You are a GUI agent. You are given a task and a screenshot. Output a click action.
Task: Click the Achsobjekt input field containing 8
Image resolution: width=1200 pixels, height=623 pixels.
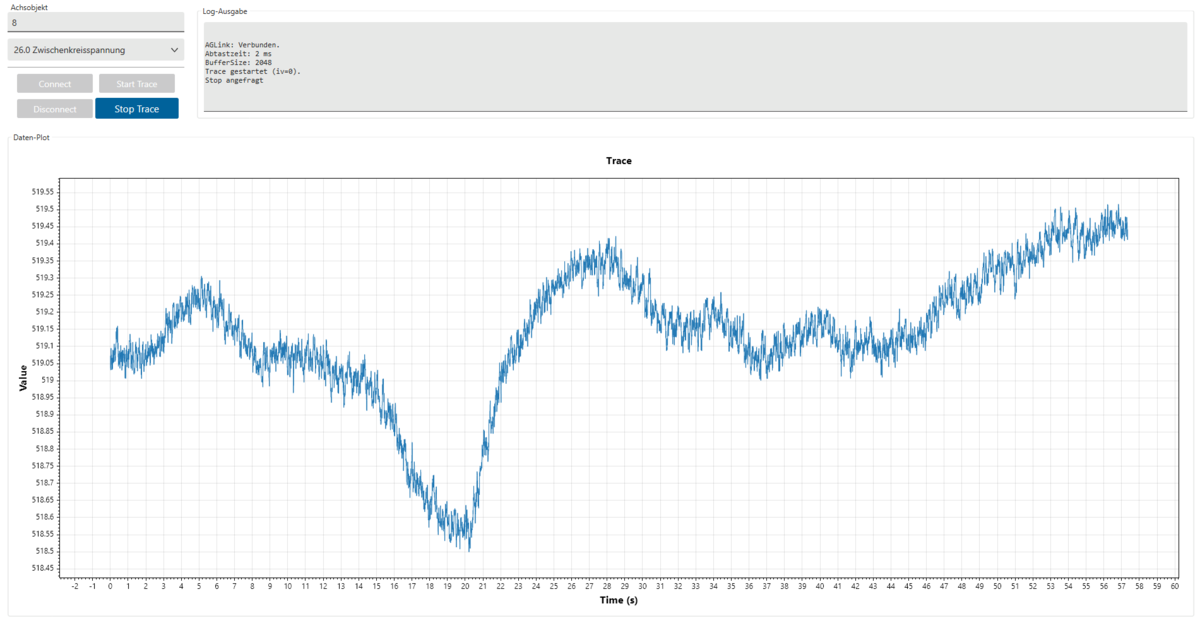(x=95, y=22)
